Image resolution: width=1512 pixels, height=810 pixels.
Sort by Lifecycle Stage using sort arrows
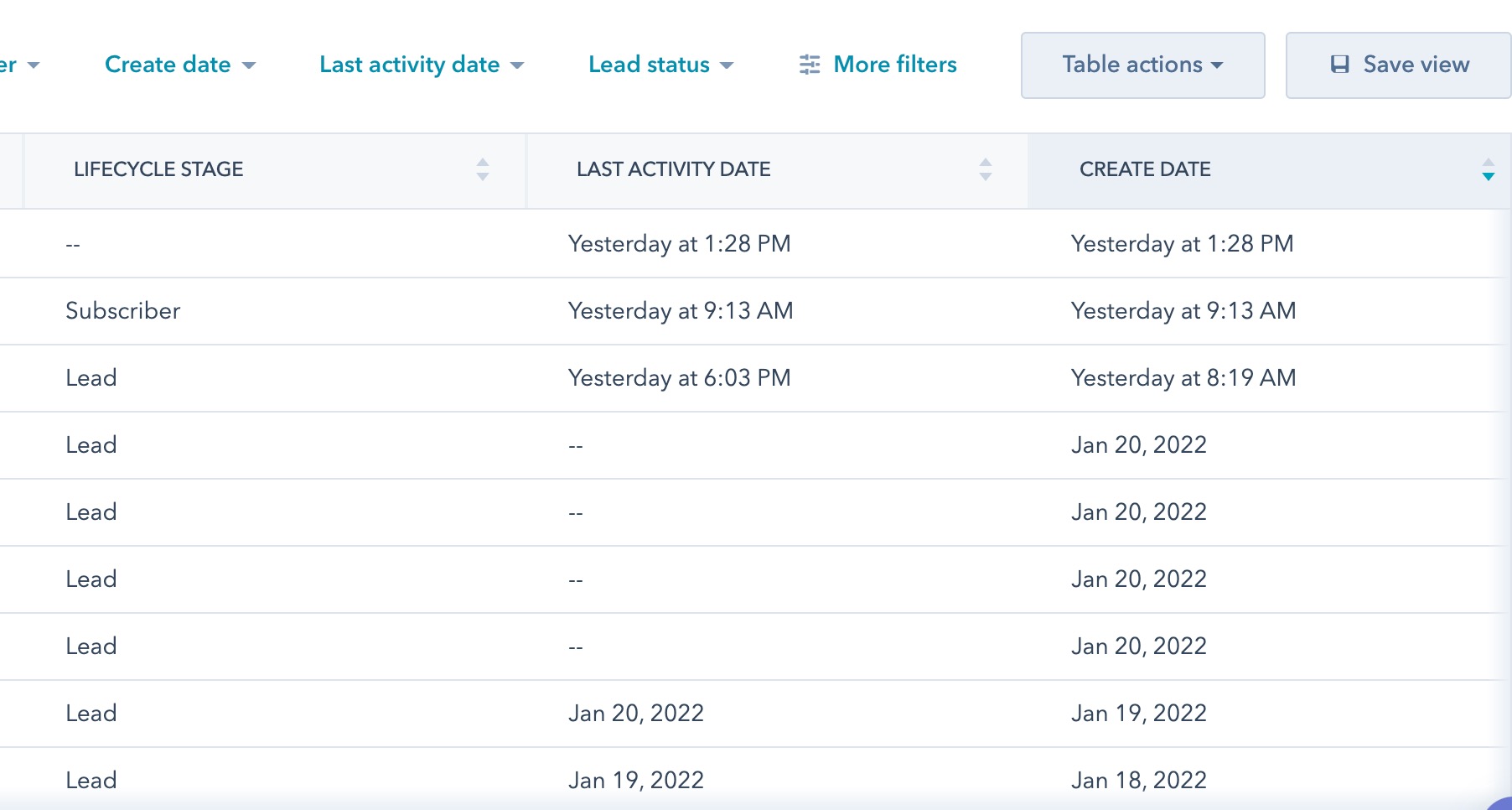[x=482, y=169]
